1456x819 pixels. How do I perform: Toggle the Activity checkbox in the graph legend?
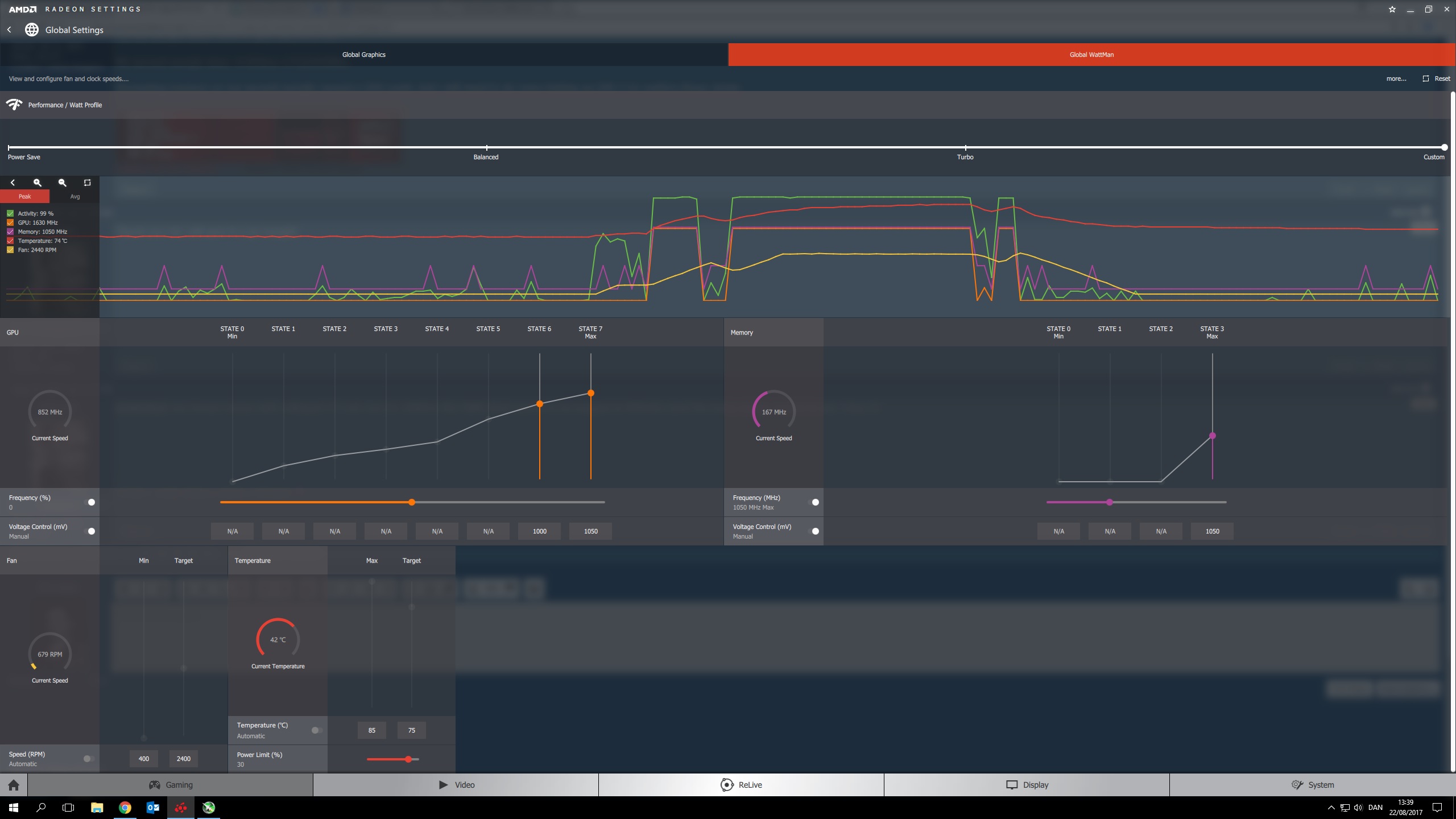pyautogui.click(x=10, y=213)
